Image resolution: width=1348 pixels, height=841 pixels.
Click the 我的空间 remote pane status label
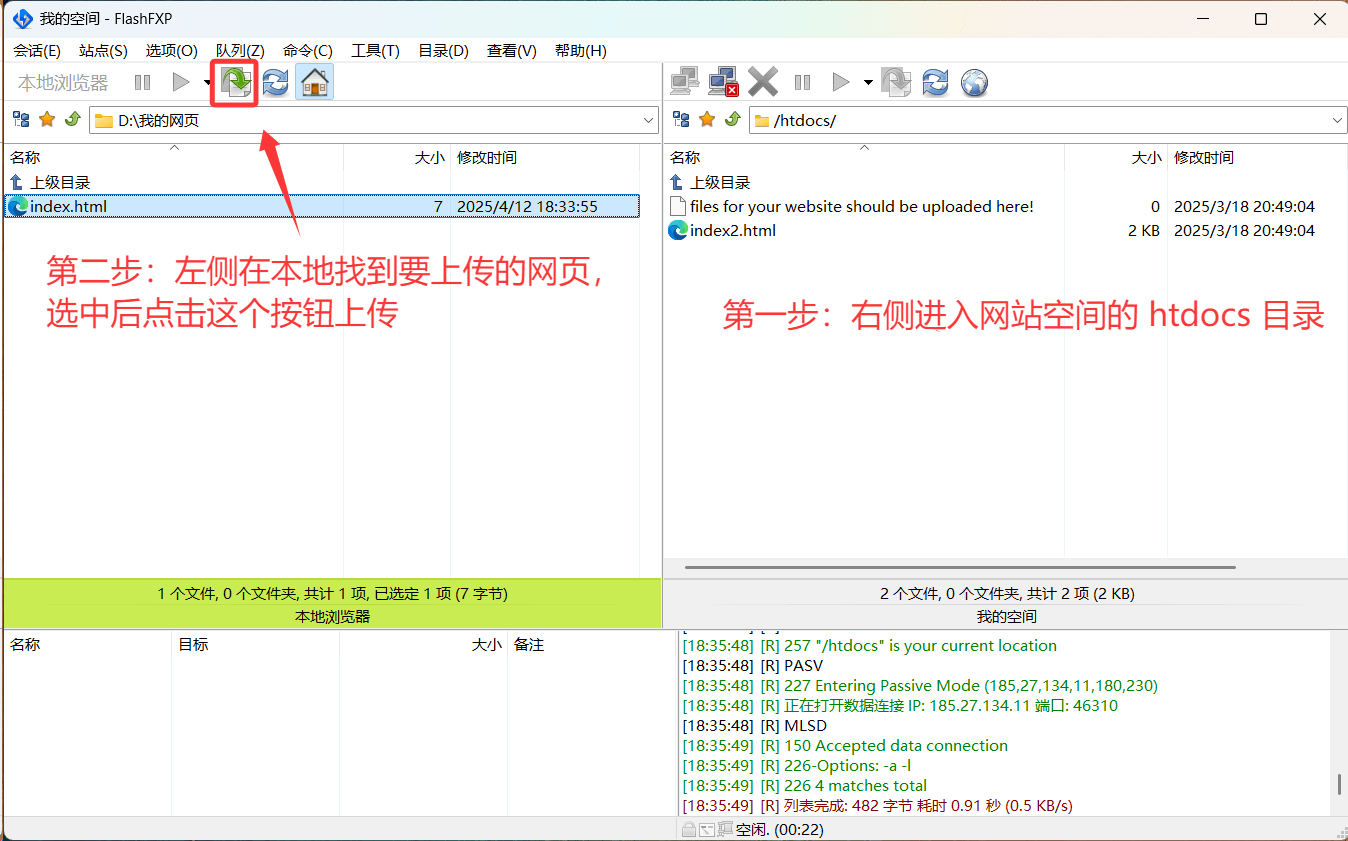tap(1006, 616)
